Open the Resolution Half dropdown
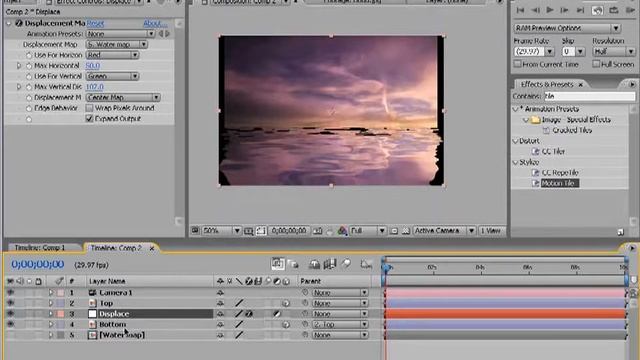The image size is (640, 360). [614, 52]
